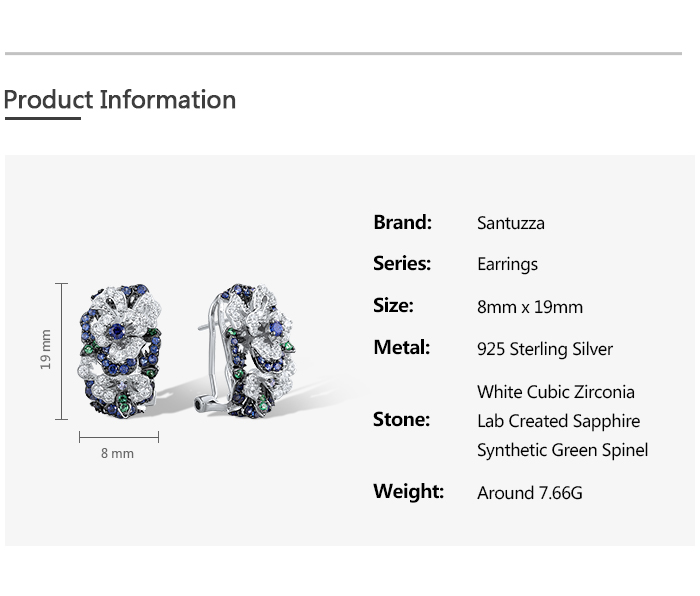Click the 8 mm width dimension label

(x=117, y=454)
